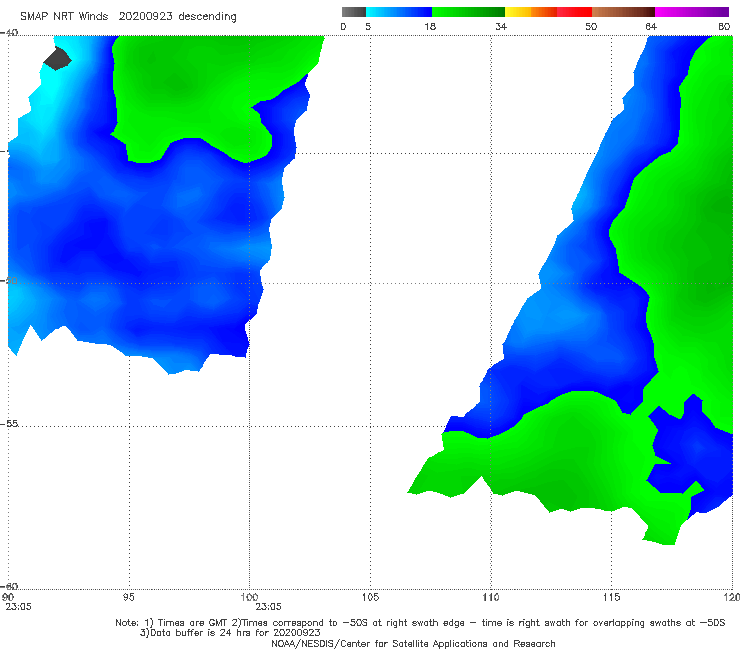Viewport: 740px width, 650px height.
Task: Click the color bar label '64'
Action: 651,26
